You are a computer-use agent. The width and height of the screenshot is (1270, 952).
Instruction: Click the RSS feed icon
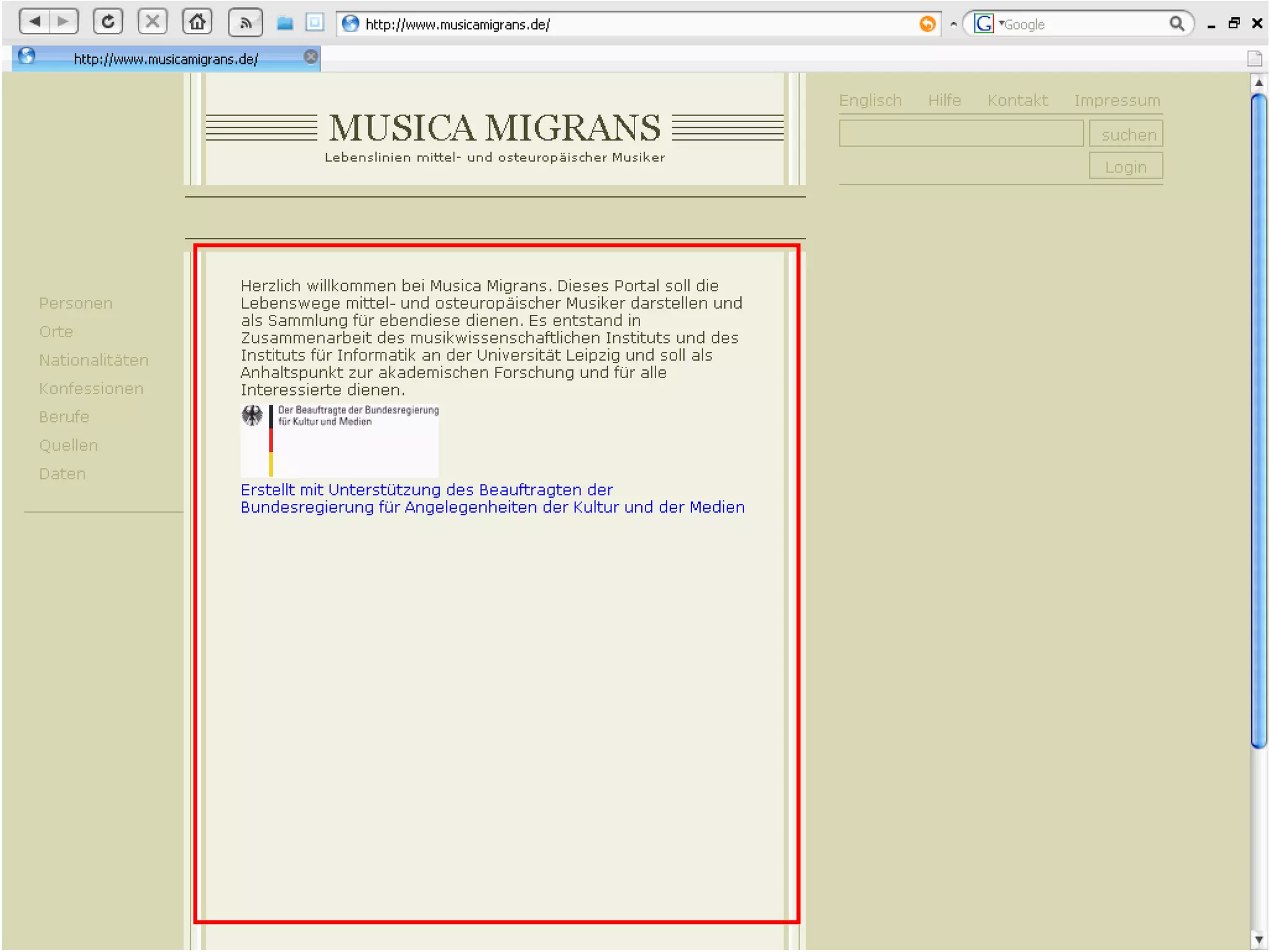[245, 24]
